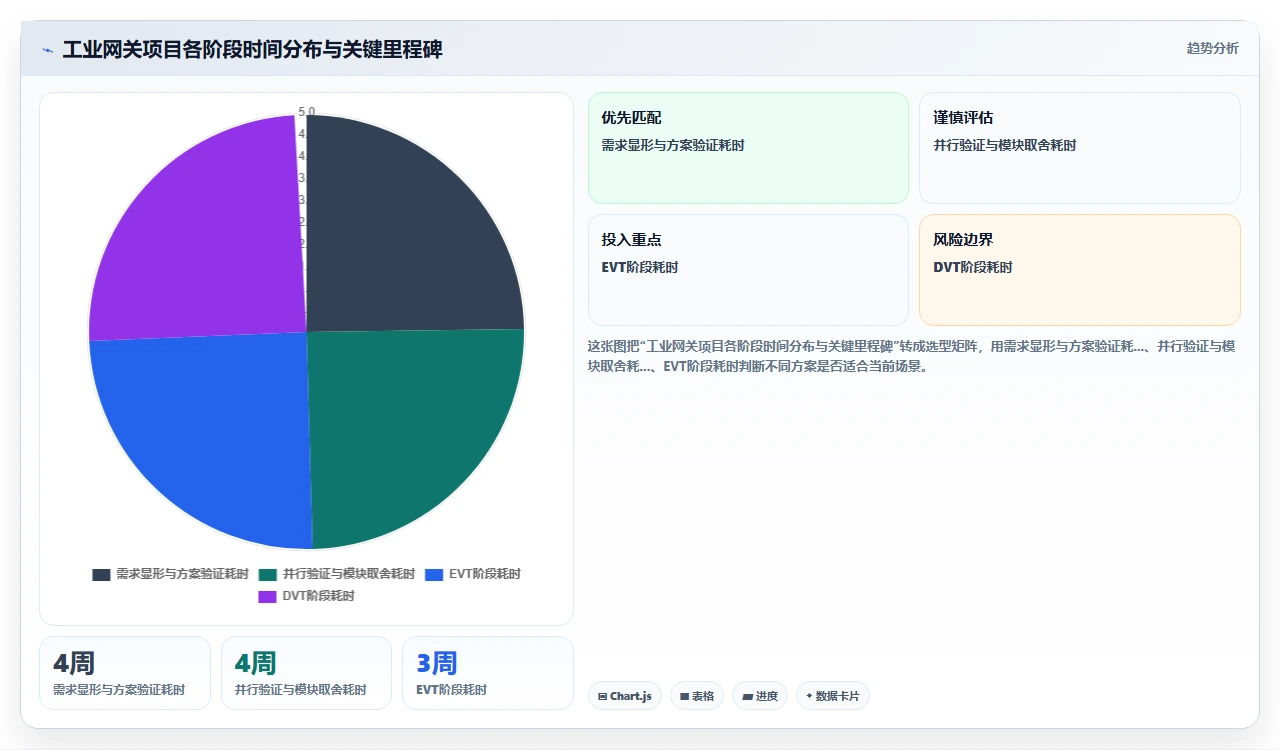Click 并行验证与模块取舍耗时 text in 谨慎评估 card
Image resolution: width=1280 pixels, height=750 pixels.
(x=1005, y=146)
